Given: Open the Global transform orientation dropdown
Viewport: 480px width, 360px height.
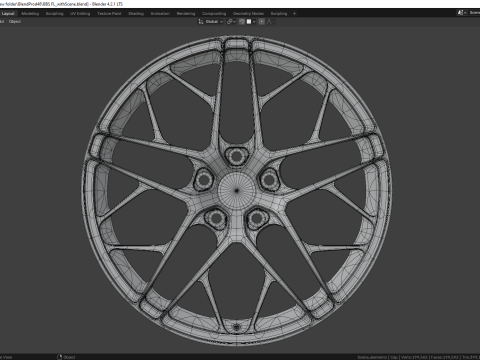Looking at the screenshot, I should pyautogui.click(x=214, y=22).
